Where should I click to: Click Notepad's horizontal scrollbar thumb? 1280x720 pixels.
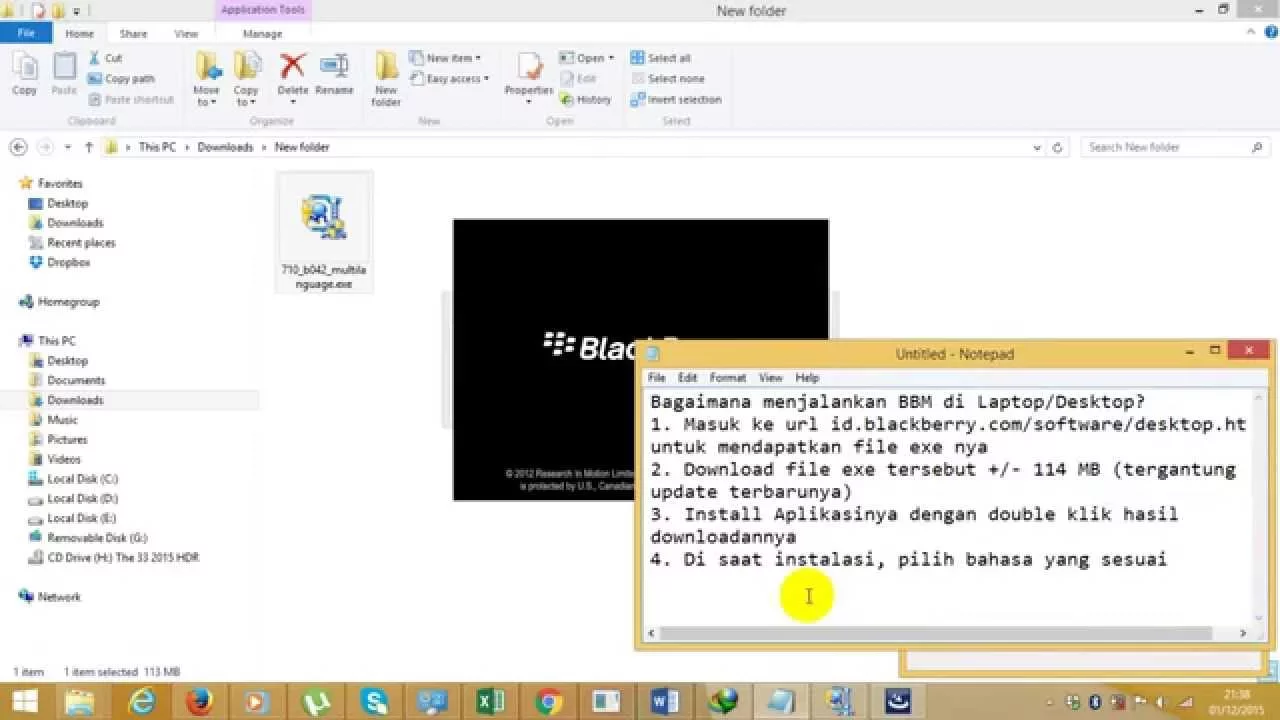point(936,633)
